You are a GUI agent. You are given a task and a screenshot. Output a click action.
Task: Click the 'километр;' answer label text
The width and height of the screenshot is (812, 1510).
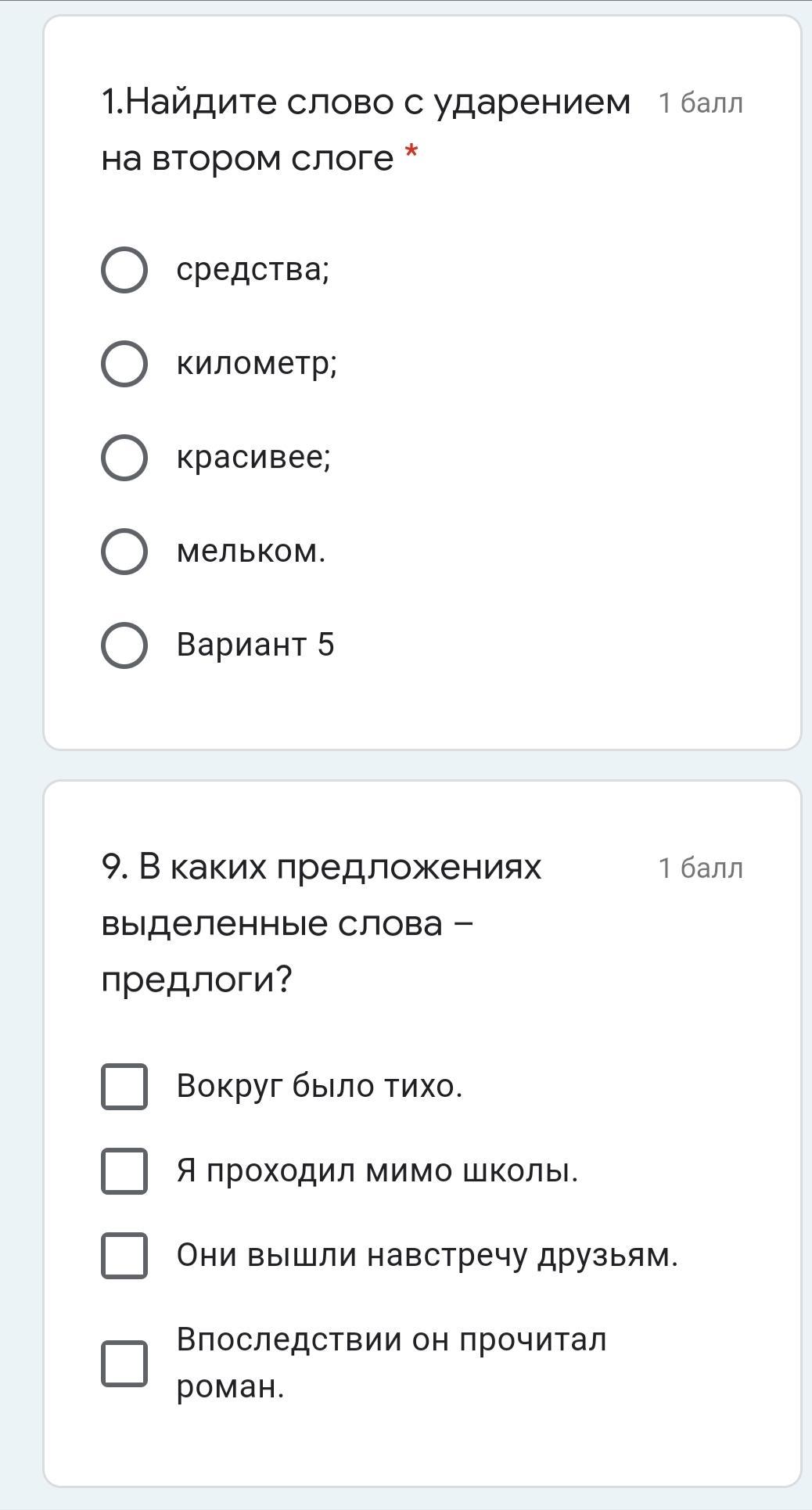[257, 364]
